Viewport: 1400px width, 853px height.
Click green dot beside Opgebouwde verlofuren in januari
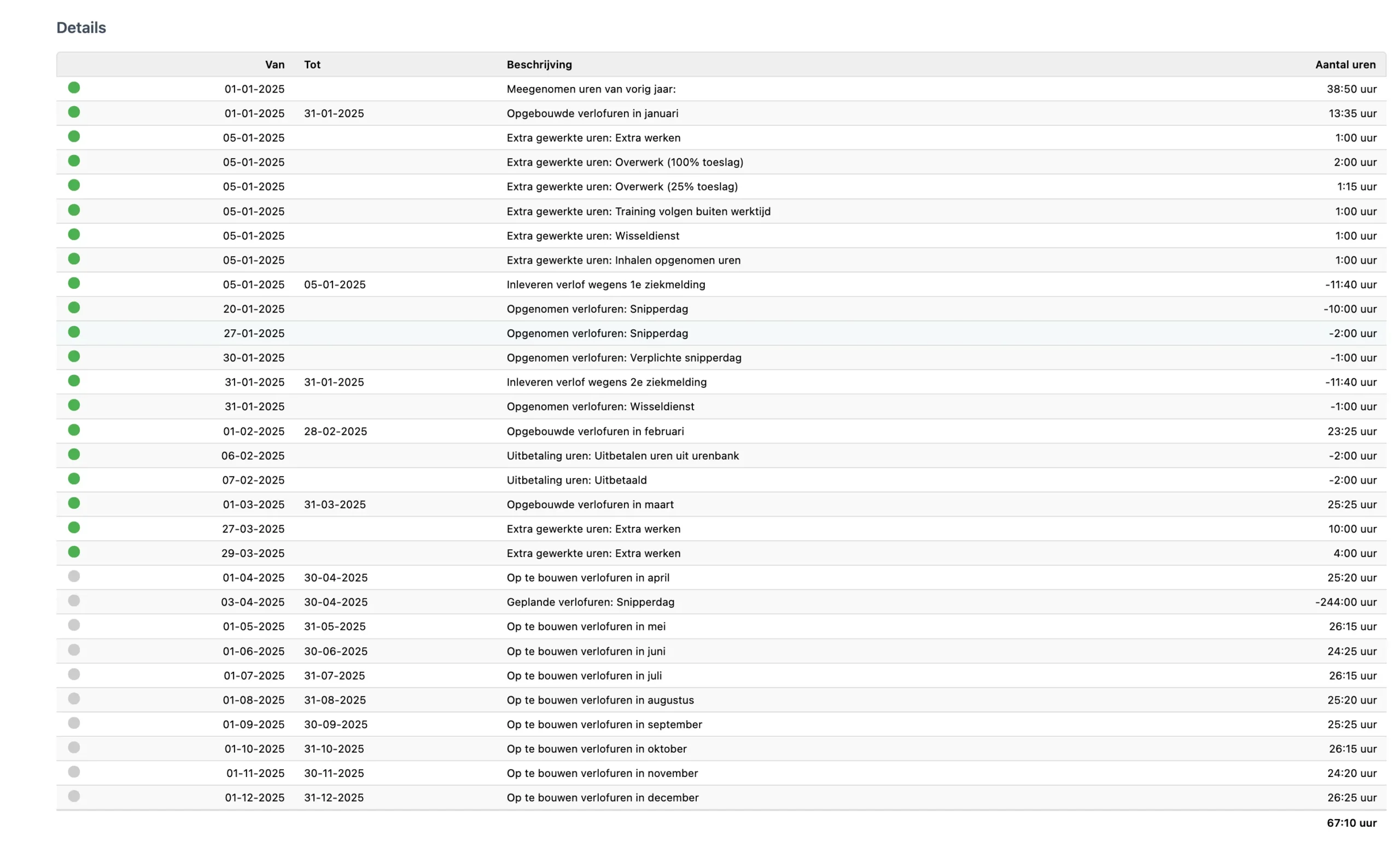point(74,112)
